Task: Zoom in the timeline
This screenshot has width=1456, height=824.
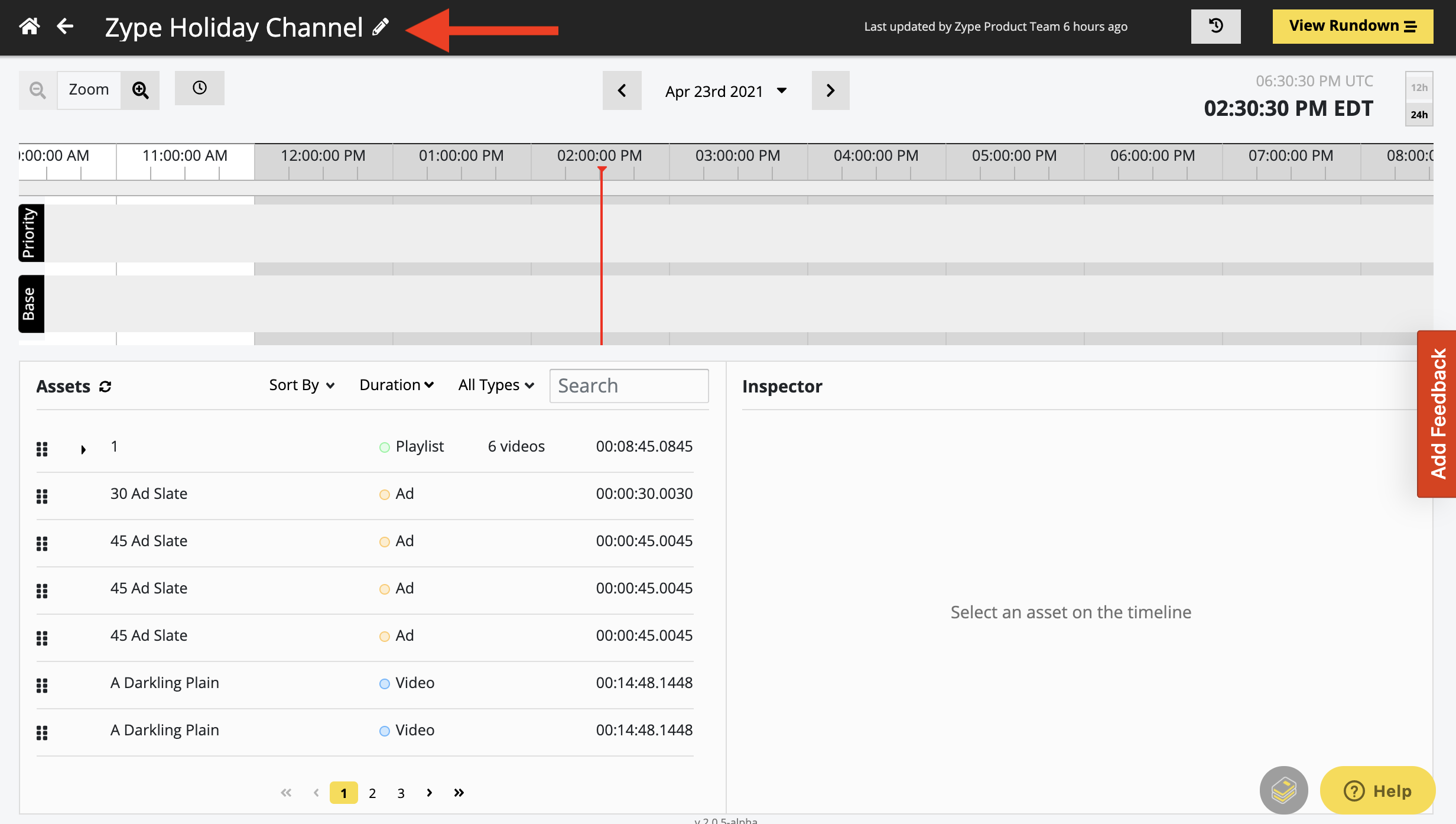Action: (140, 90)
